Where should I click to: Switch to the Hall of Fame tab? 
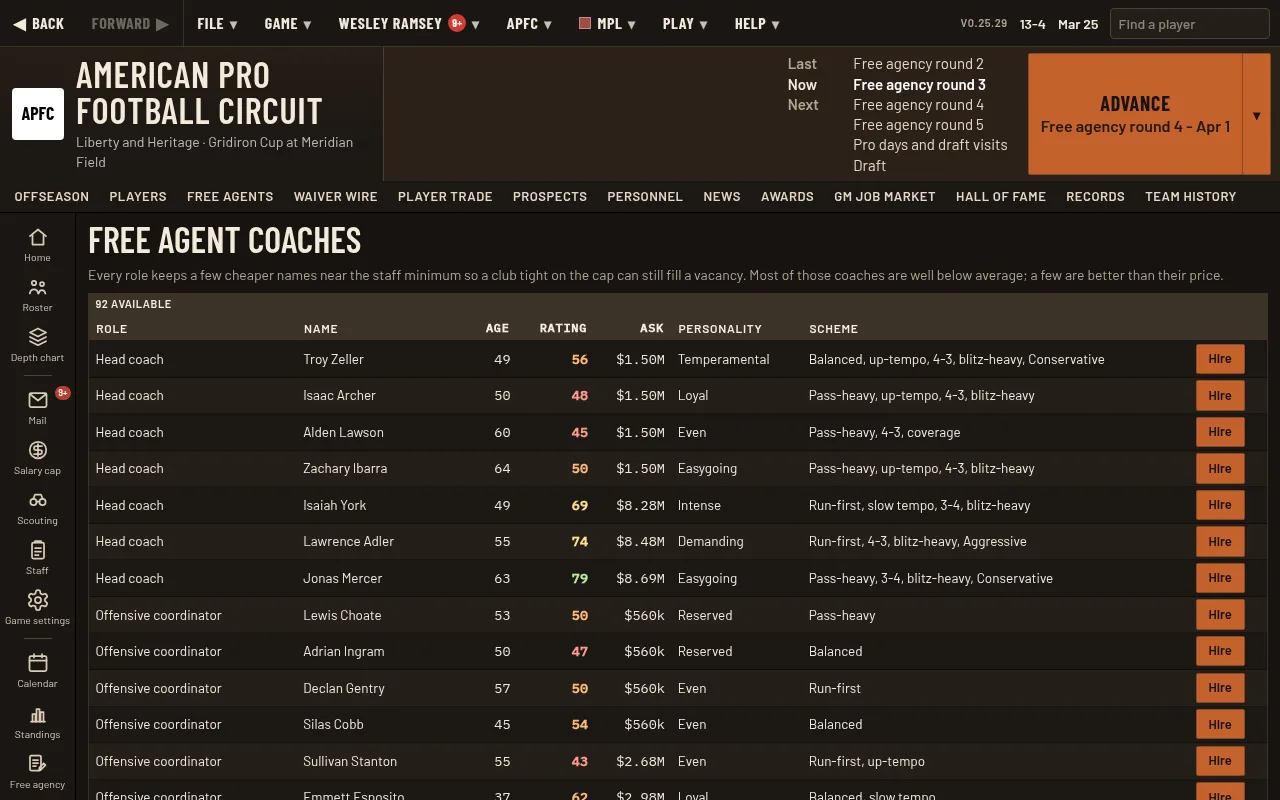[x=1001, y=197]
